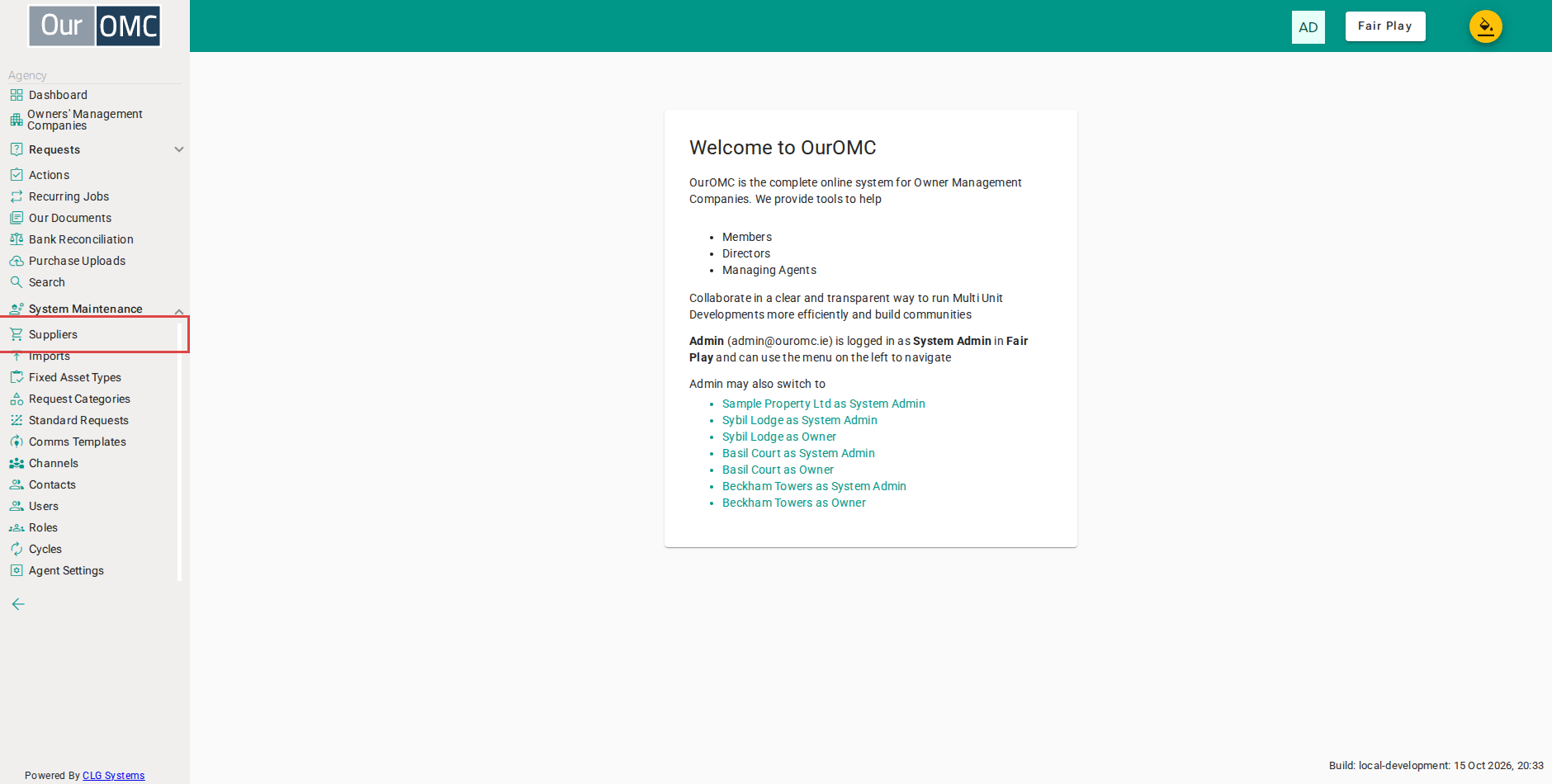Click the Actions checkbox icon
Viewport: 1552px width, 784px height.
tap(17, 175)
